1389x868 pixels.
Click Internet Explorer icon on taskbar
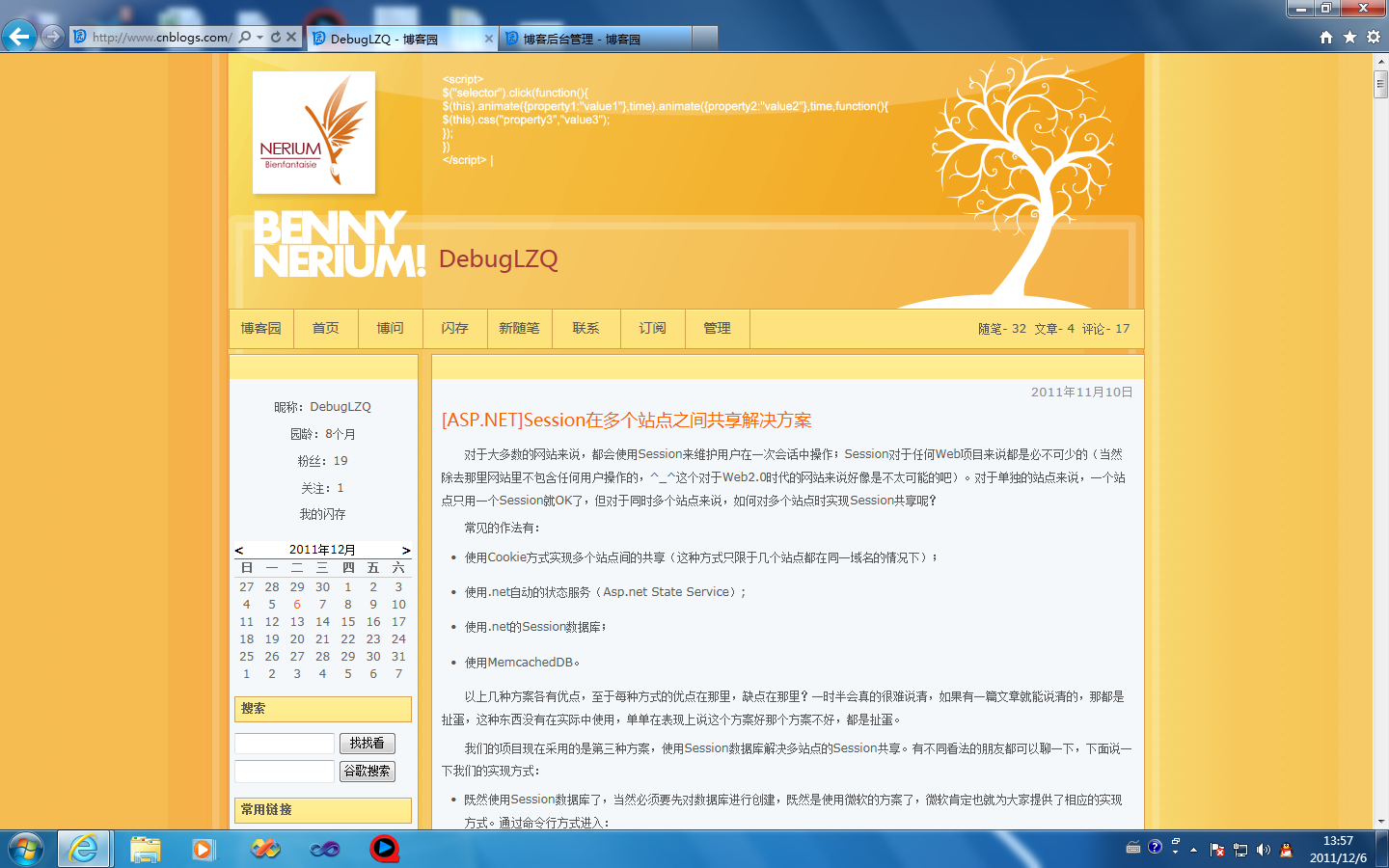[84, 849]
